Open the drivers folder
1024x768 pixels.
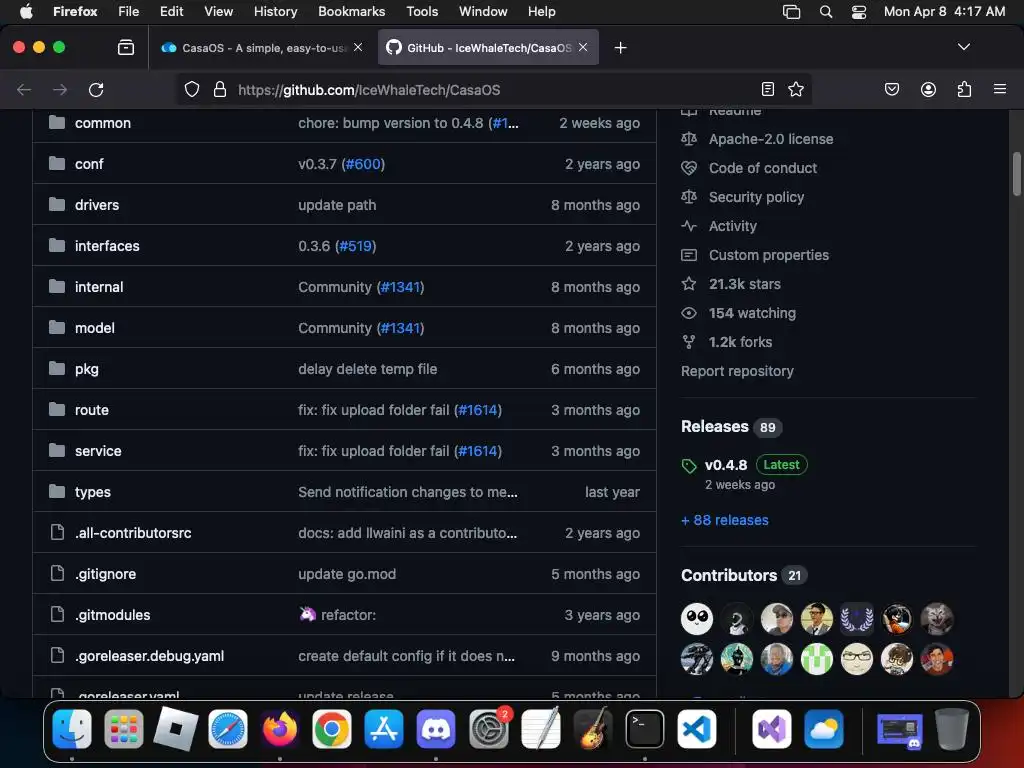pyautogui.click(x=97, y=205)
